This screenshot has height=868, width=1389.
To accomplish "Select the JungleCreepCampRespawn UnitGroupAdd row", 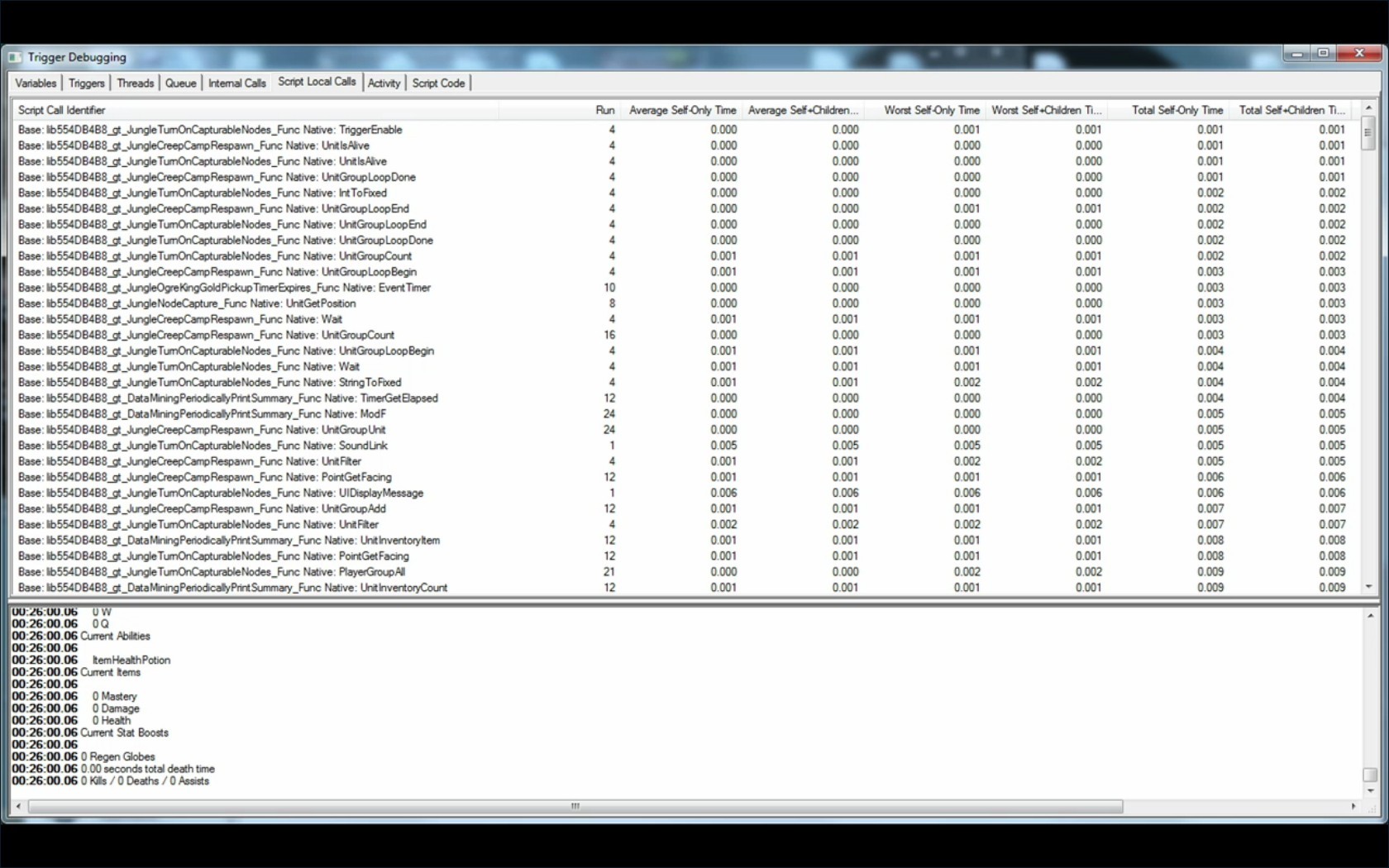I will [683, 508].
